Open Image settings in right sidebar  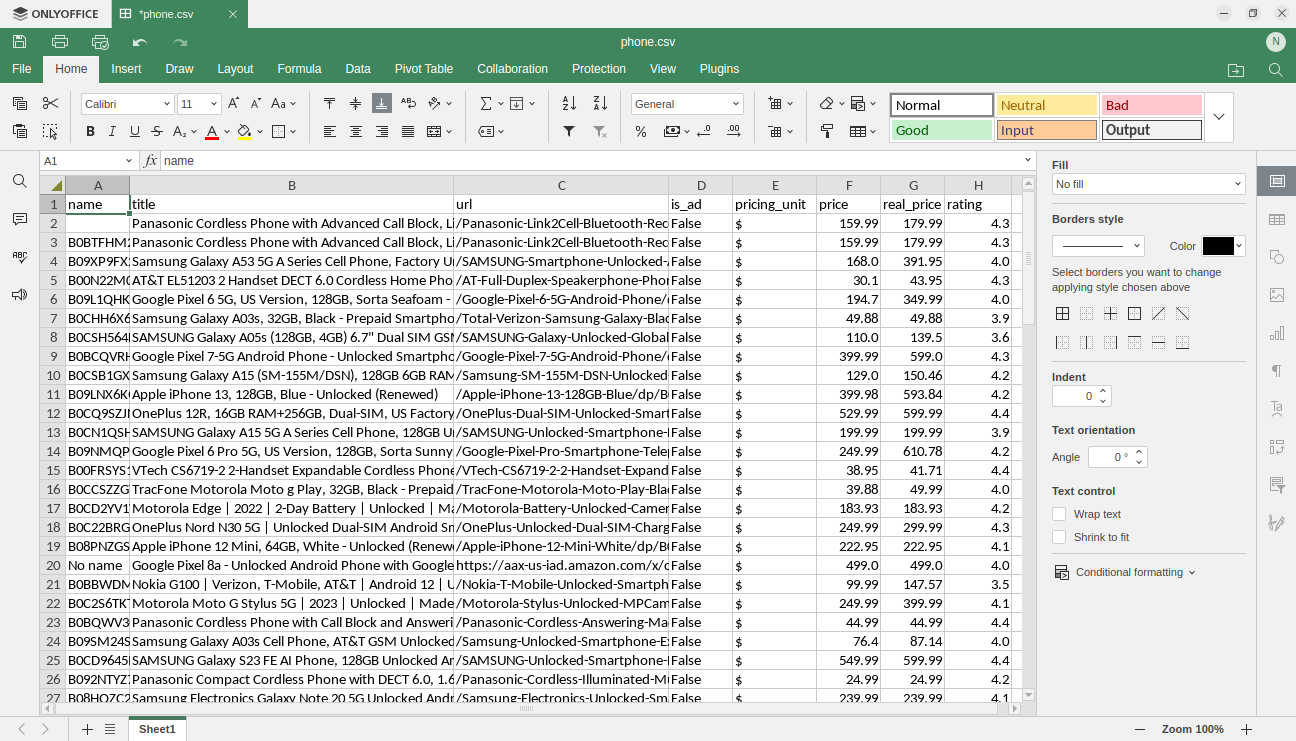1277,295
